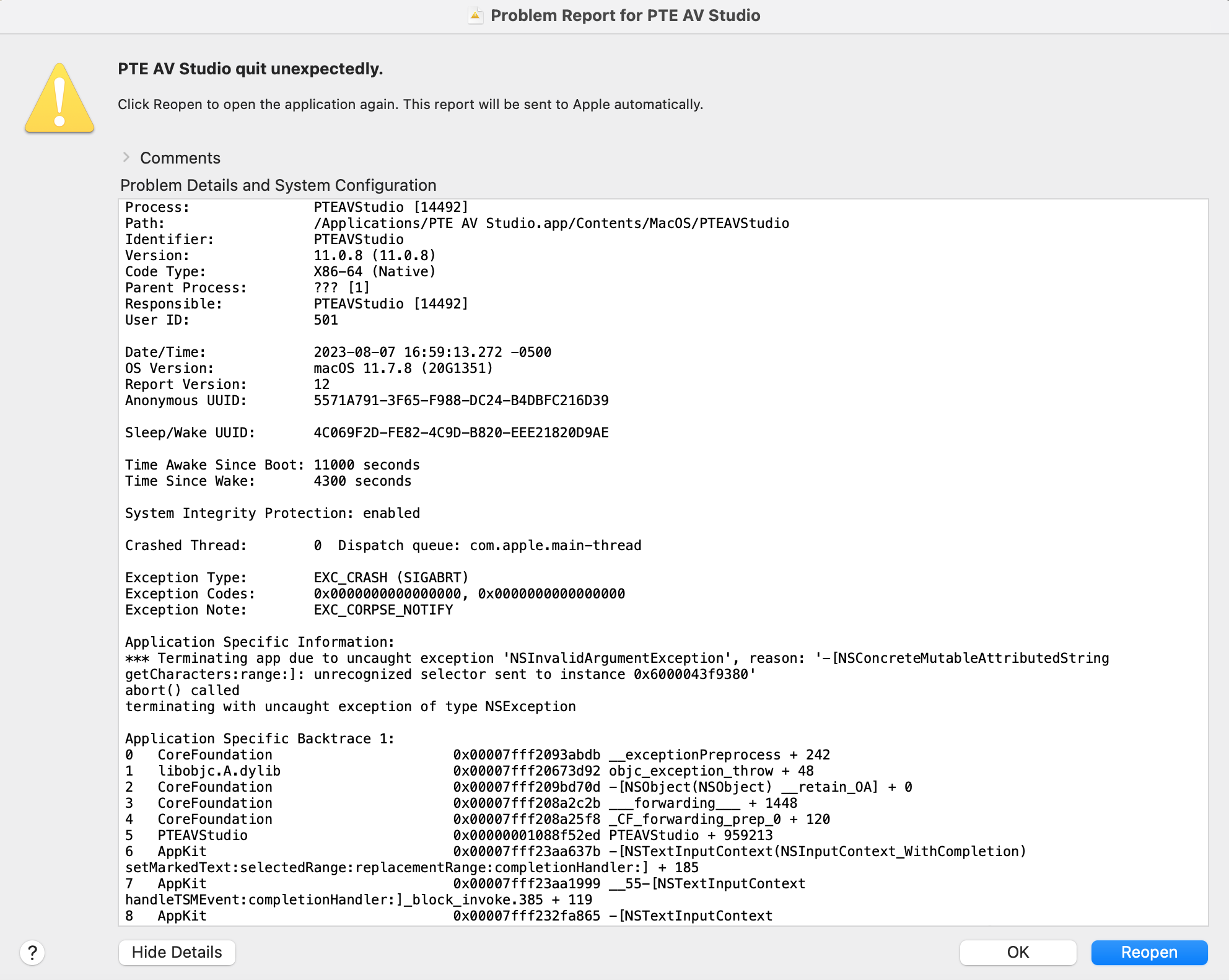1229x980 pixels.
Task: Click the NSInvalidArgumentException message text
Action: point(616,658)
